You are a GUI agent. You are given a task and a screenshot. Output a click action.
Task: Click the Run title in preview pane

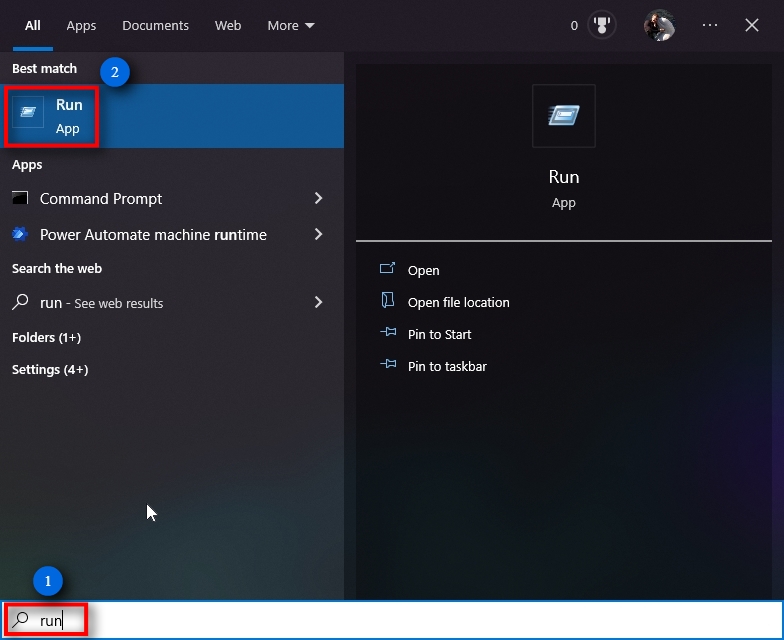[564, 177]
